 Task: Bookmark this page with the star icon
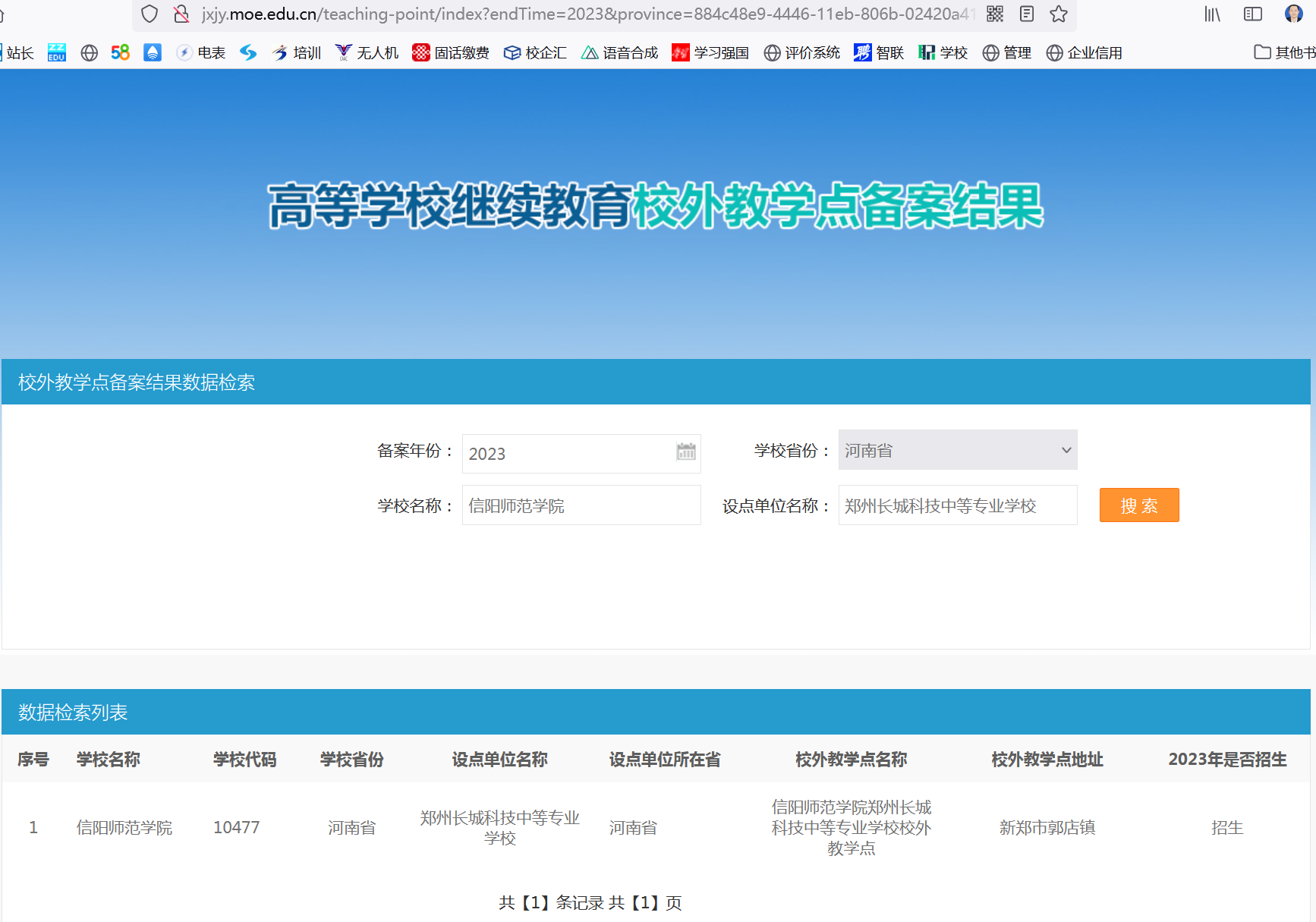click(1058, 14)
